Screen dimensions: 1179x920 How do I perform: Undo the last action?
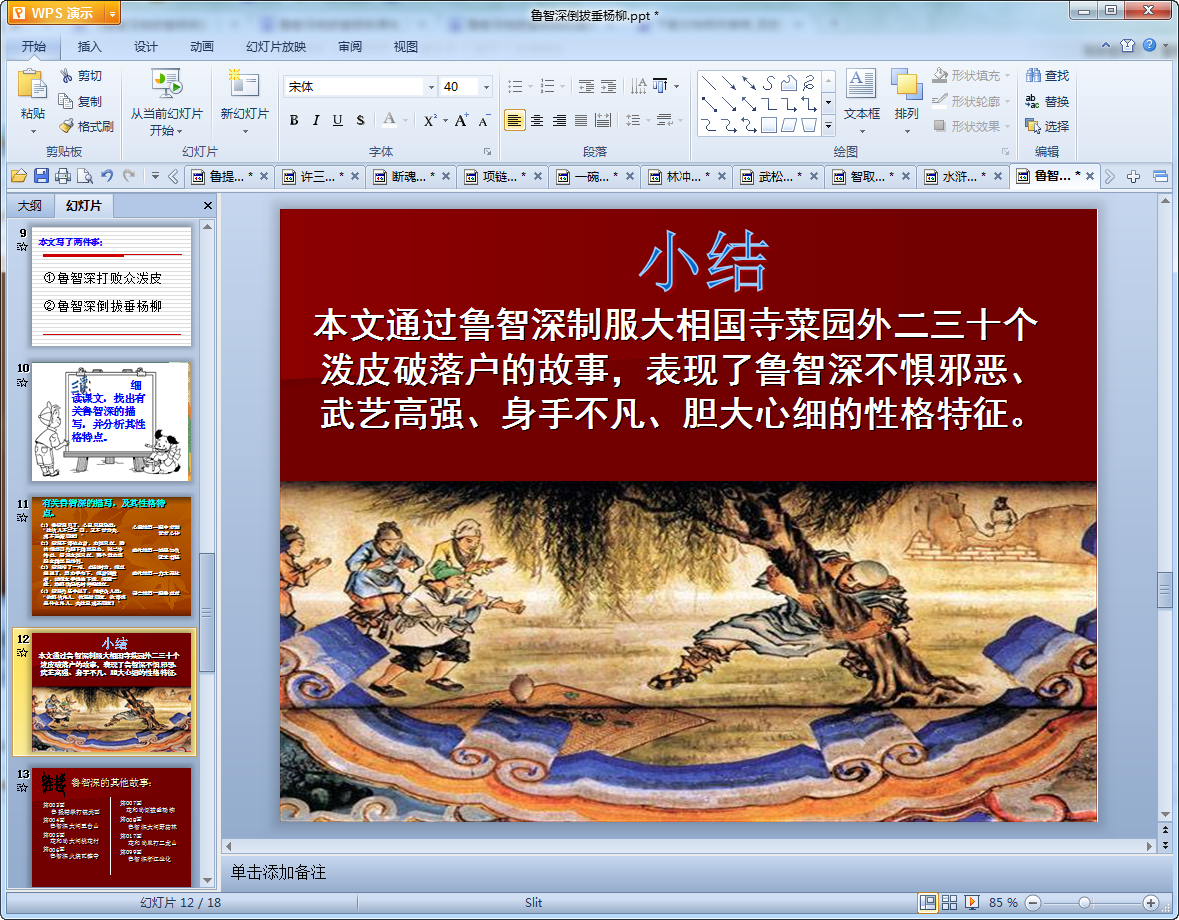[x=107, y=176]
